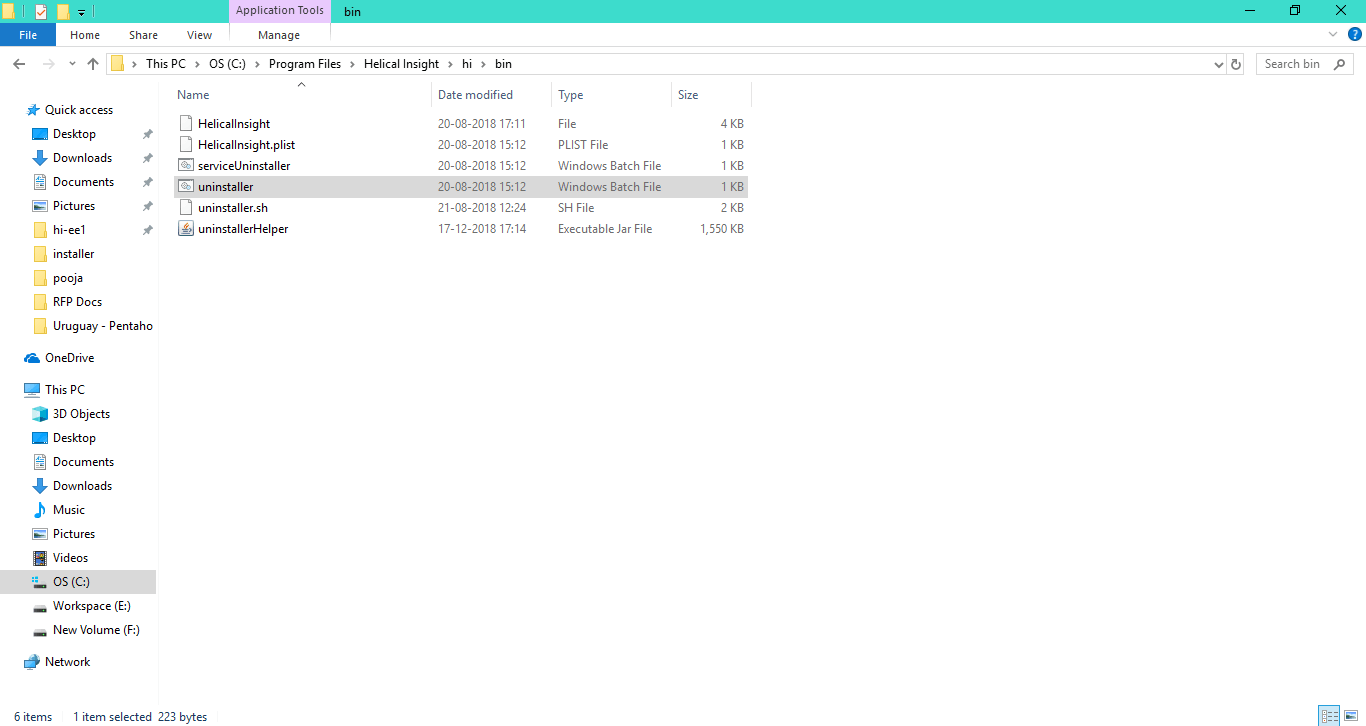
Task: Select the uninstaller batch file icon
Action: [x=185, y=187]
